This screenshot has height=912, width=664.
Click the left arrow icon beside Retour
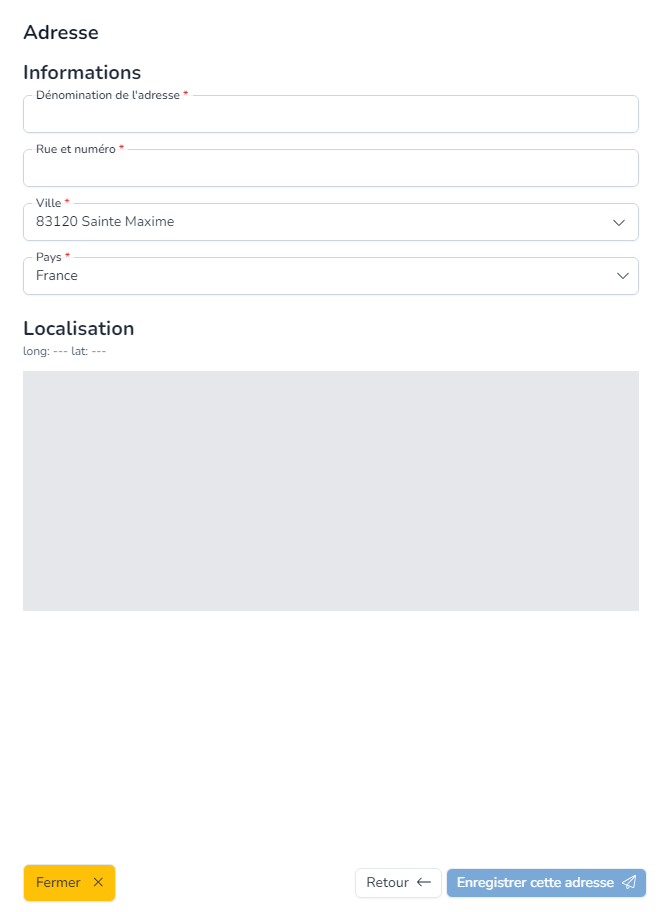coord(424,882)
